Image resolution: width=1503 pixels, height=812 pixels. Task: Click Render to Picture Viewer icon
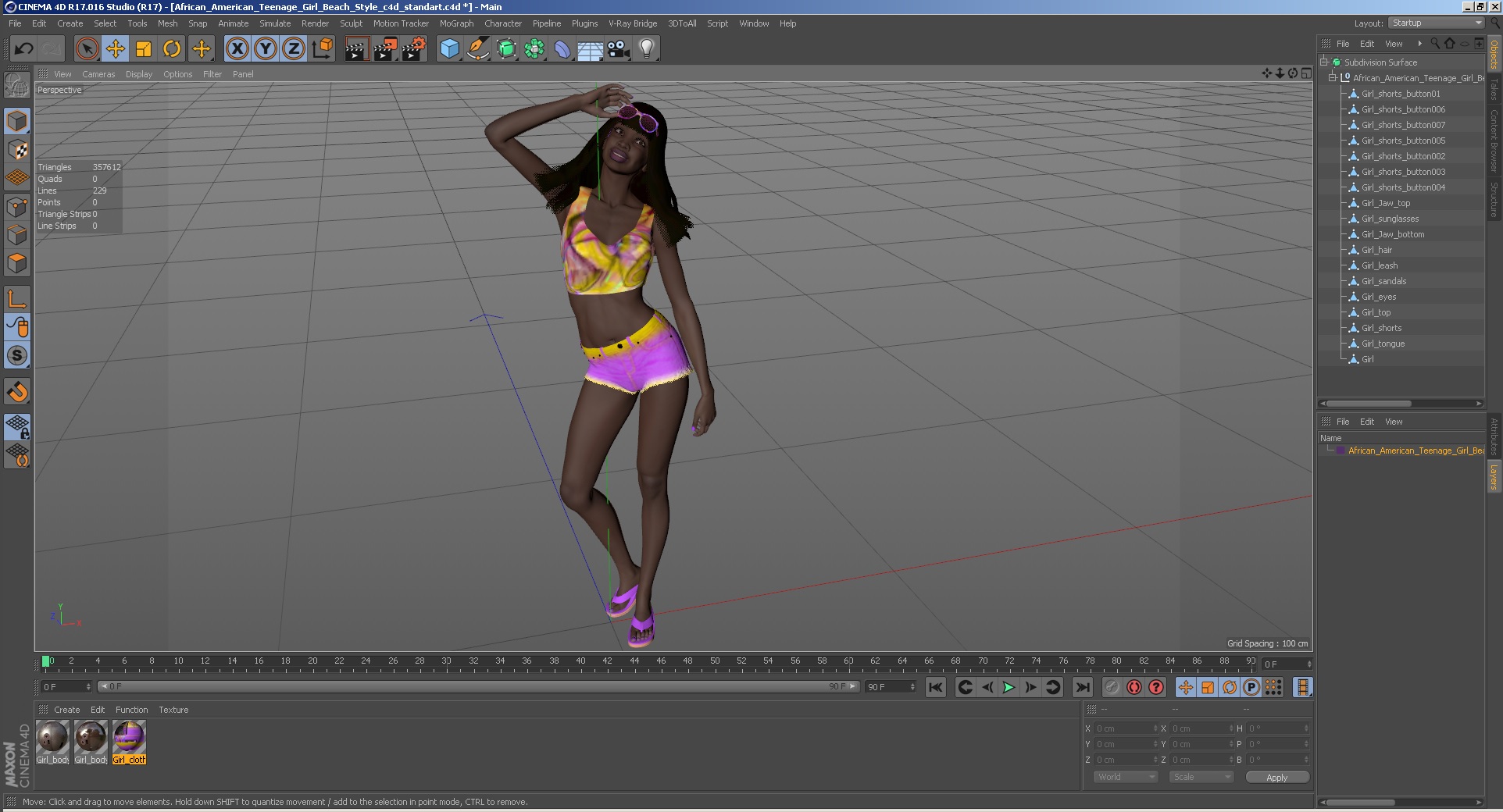tap(385, 49)
